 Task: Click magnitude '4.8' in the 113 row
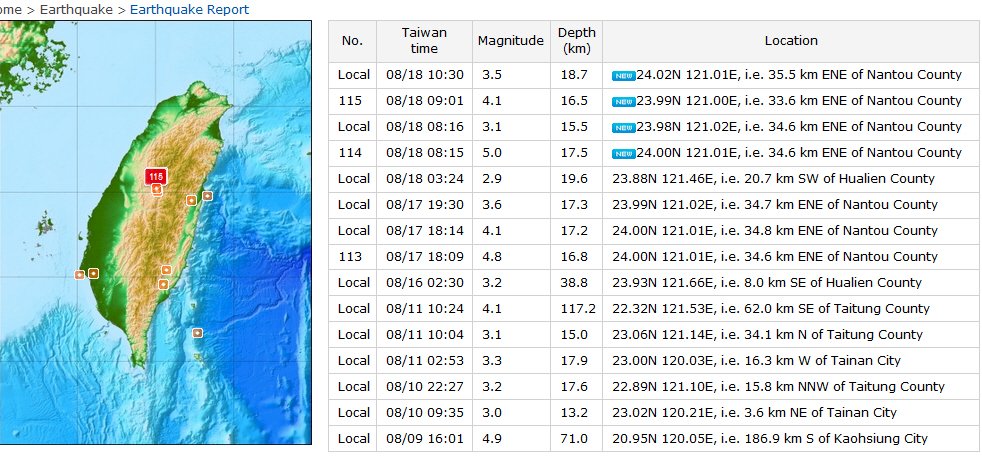tap(493, 257)
